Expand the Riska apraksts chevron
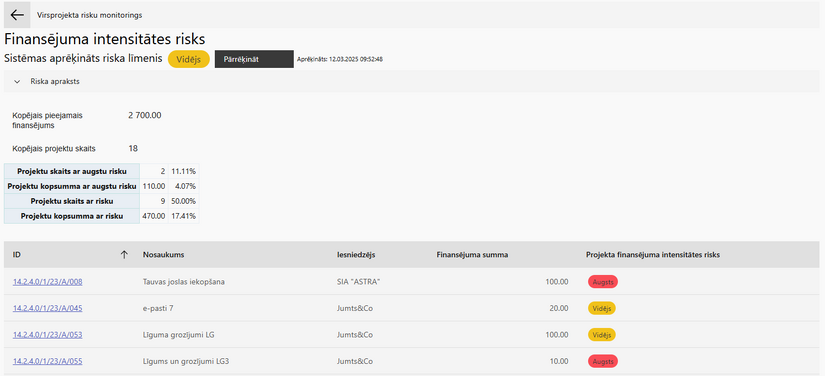The width and height of the screenshot is (825, 376). point(17,82)
